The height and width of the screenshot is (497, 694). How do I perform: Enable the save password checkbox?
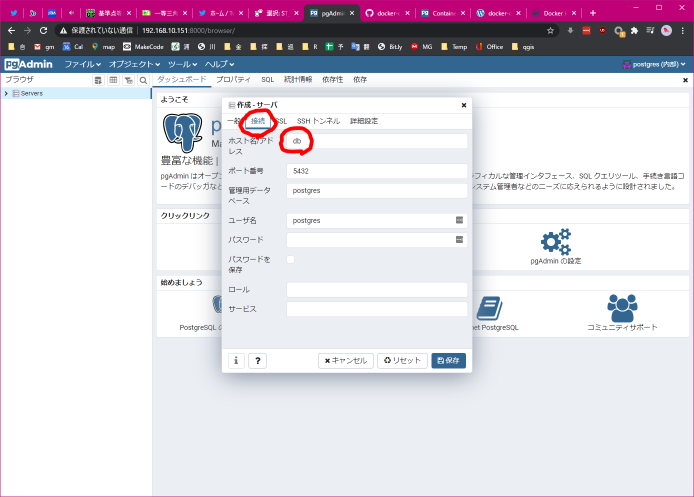point(291,260)
